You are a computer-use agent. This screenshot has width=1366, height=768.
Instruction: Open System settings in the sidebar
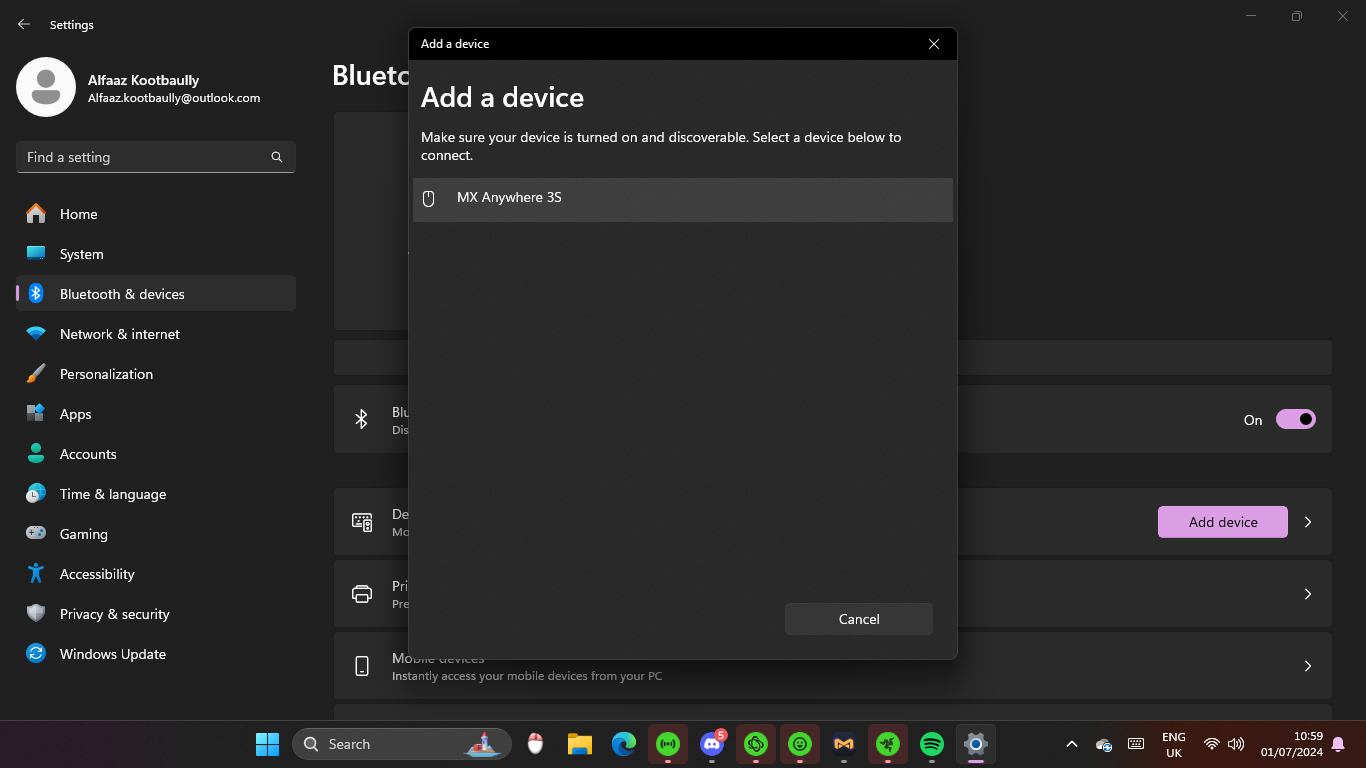pyautogui.click(x=156, y=254)
